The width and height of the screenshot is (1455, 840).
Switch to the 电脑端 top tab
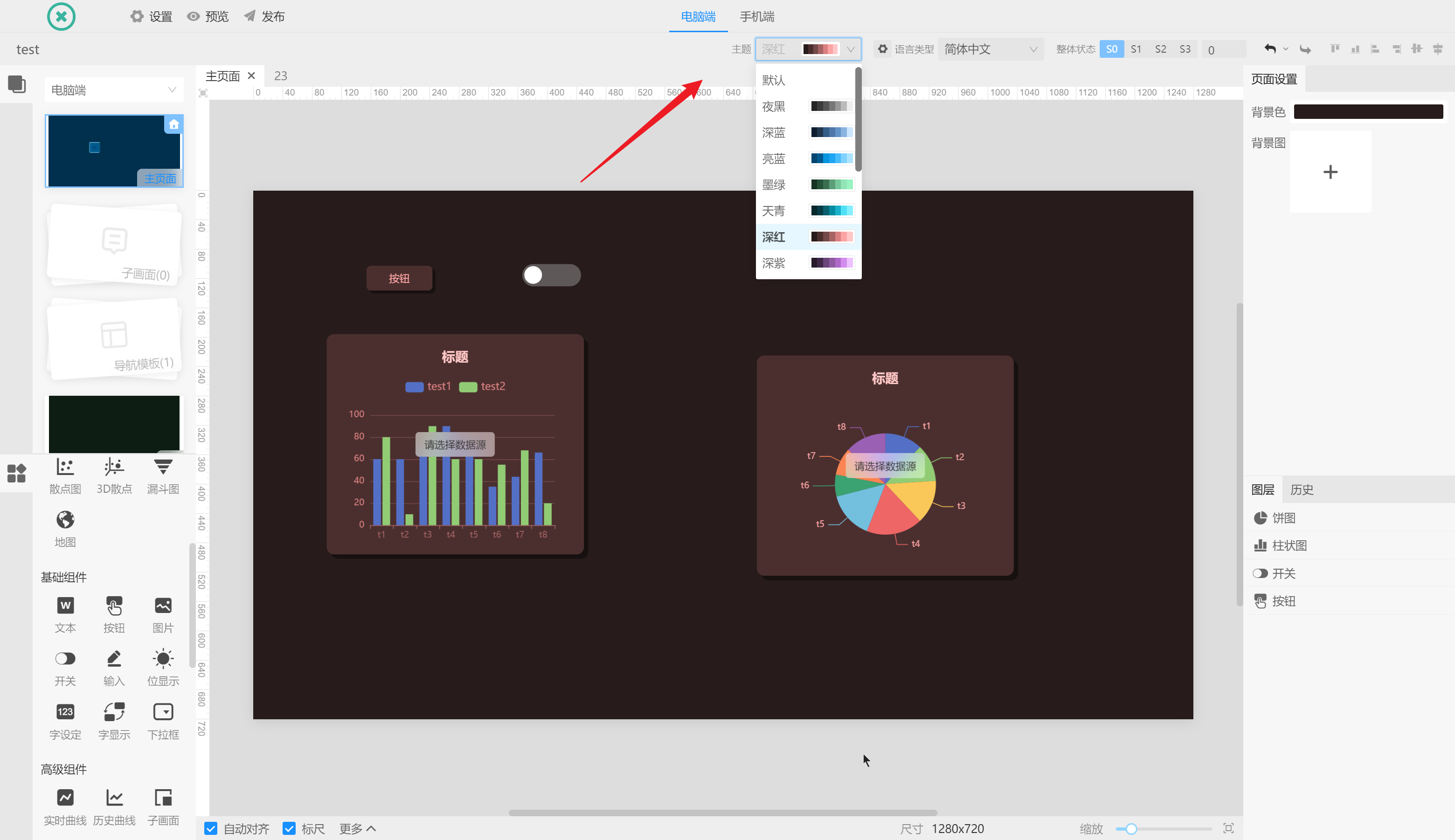(x=699, y=16)
